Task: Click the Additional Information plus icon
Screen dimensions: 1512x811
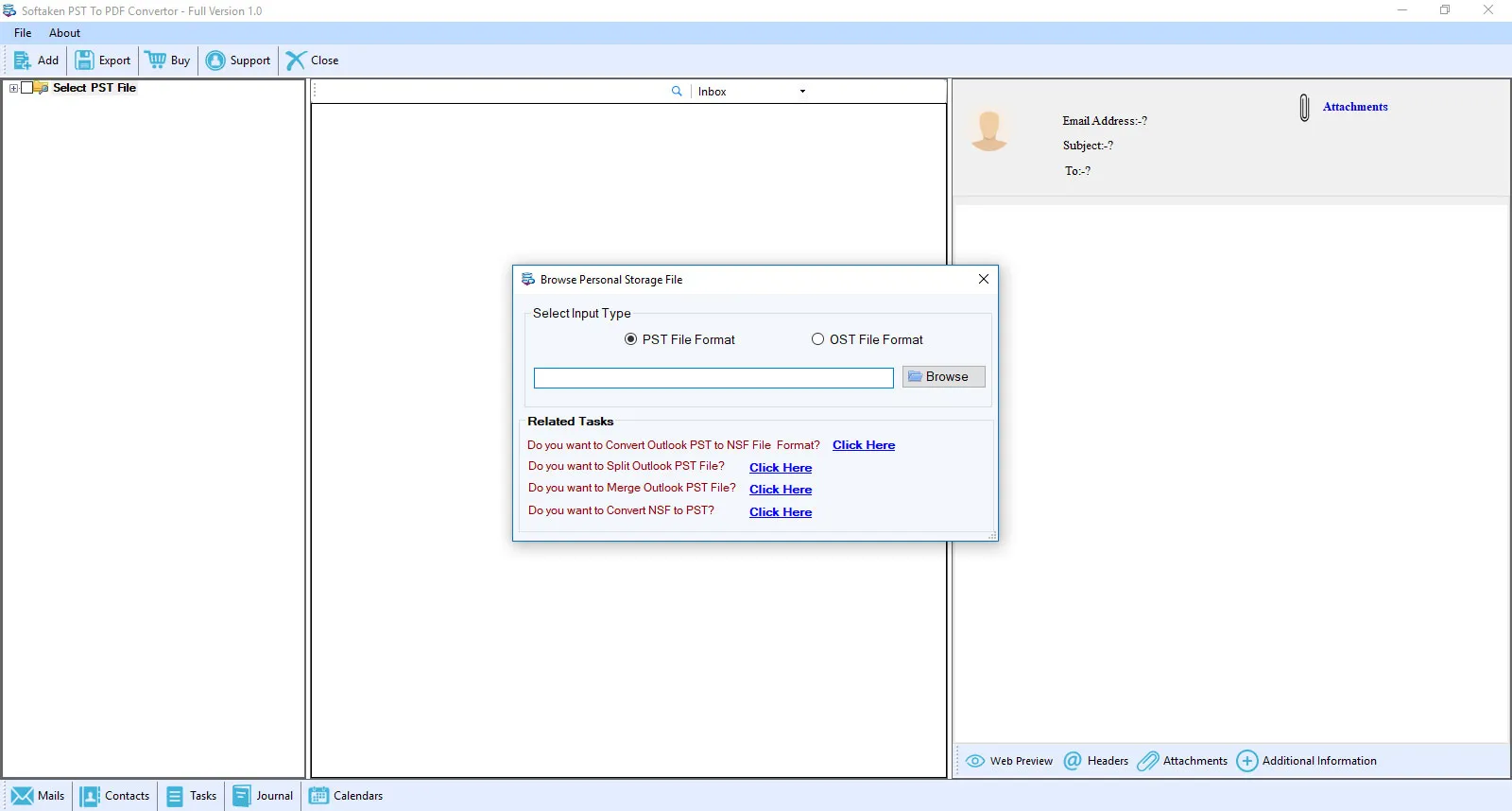Action: point(1247,761)
